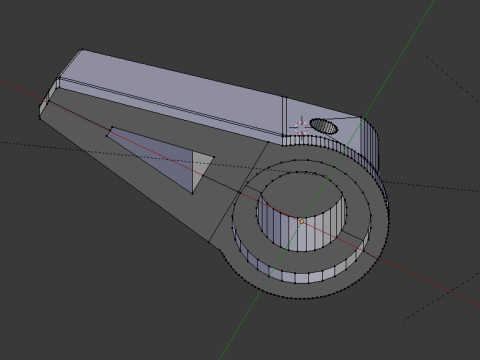The image size is (480, 360).
Task: Click the red-white 3D cursor crosshair
Action: [x=301, y=128]
